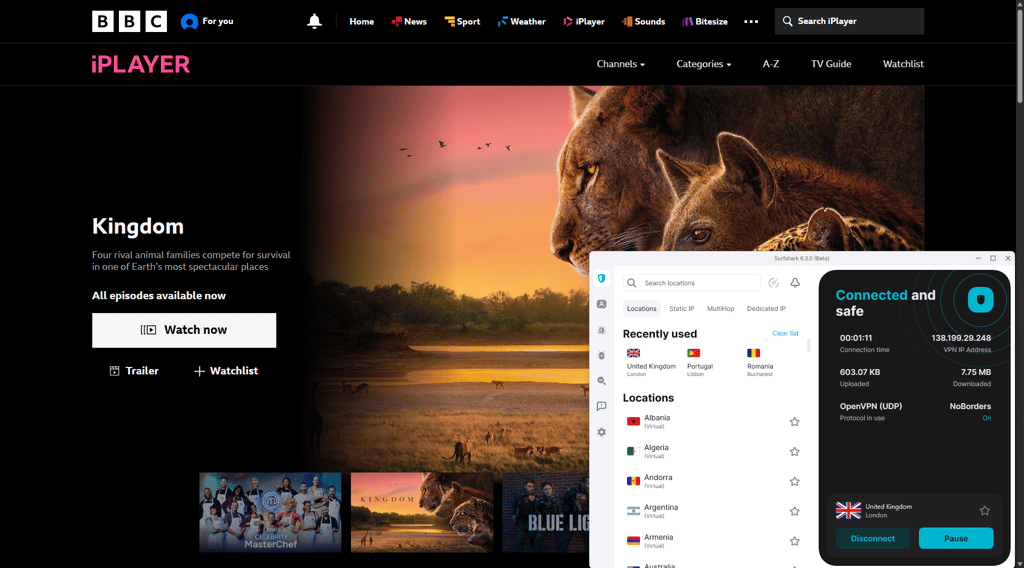Open Surfshark Alert sidebar icon
This screenshot has height=568, width=1024.
tap(601, 330)
